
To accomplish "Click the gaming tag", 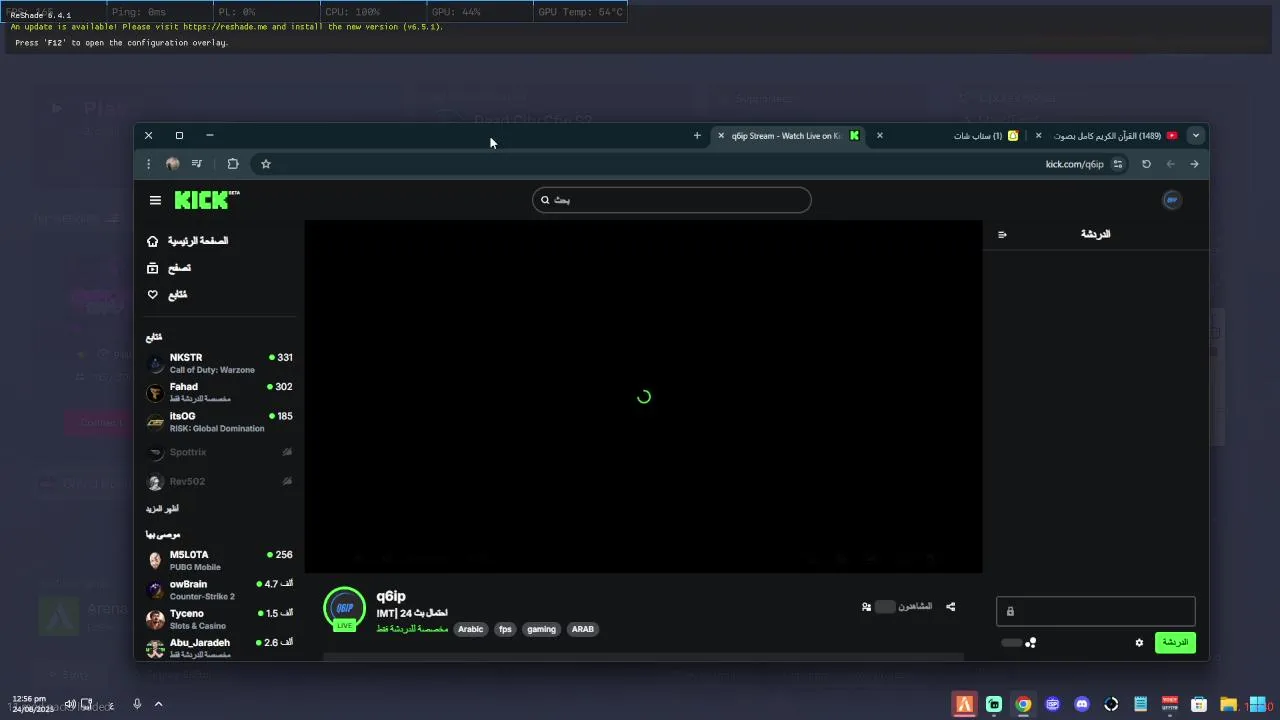I will [541, 629].
